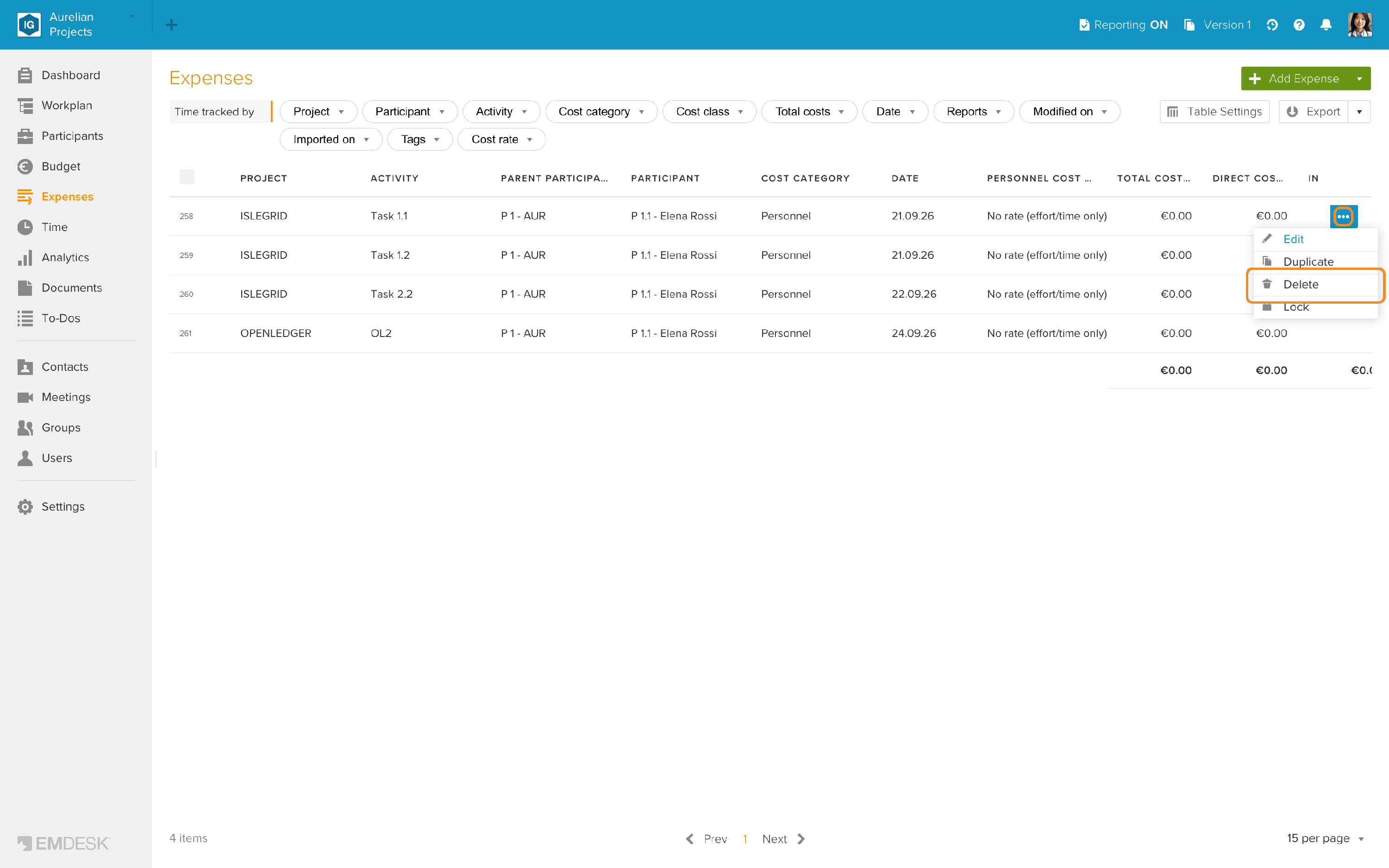
Task: Open Settings via the gear icon
Action: [25, 507]
